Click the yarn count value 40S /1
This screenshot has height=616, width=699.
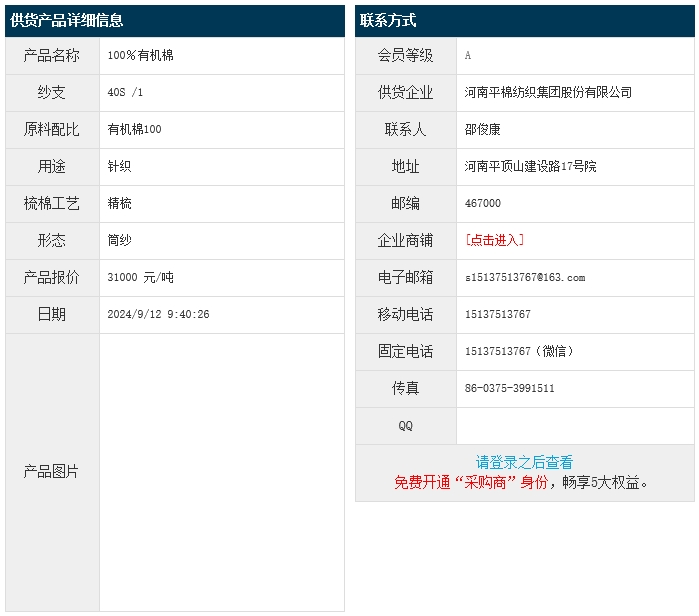125,92
